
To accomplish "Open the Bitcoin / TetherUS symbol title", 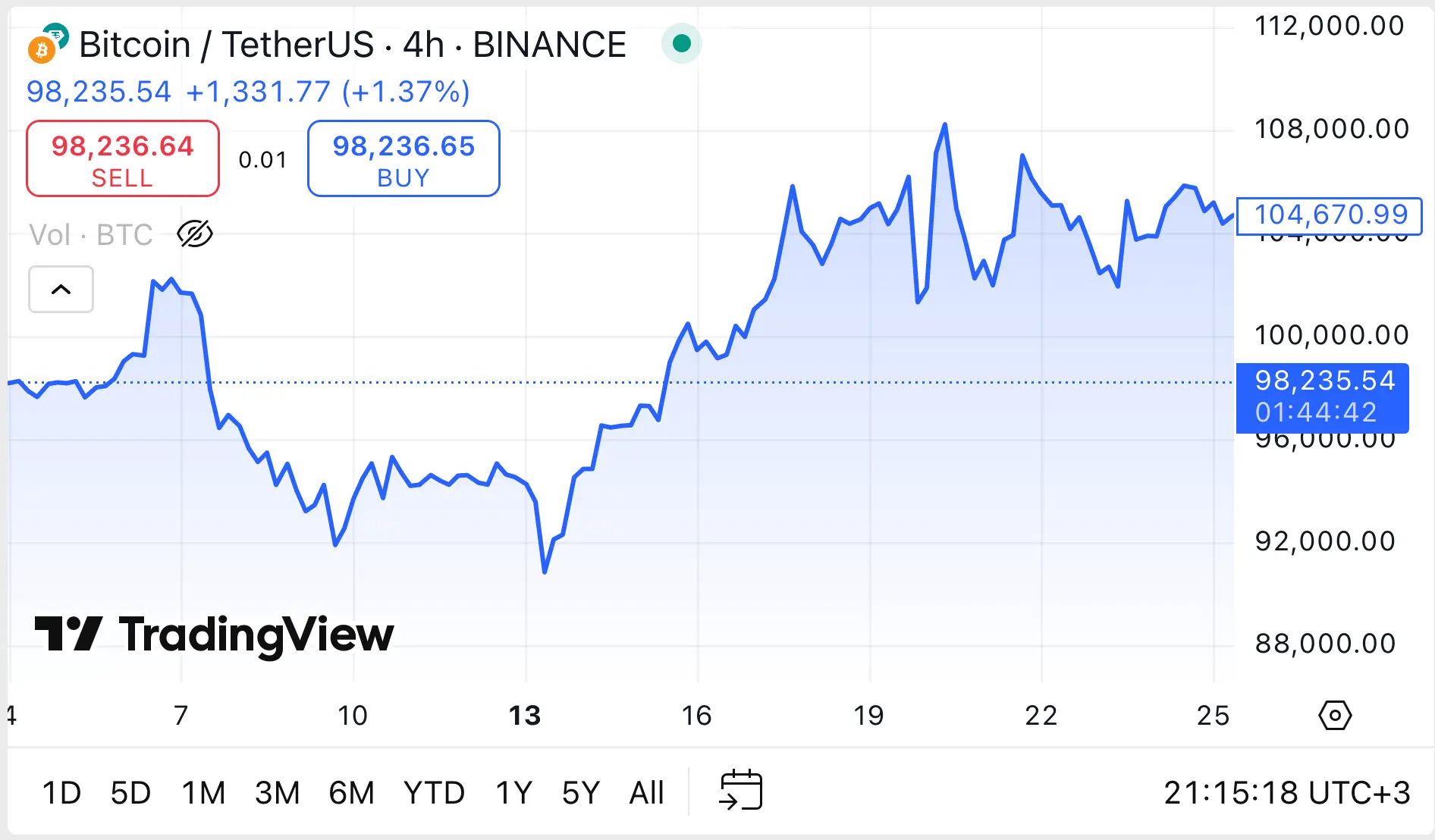I will tap(352, 45).
